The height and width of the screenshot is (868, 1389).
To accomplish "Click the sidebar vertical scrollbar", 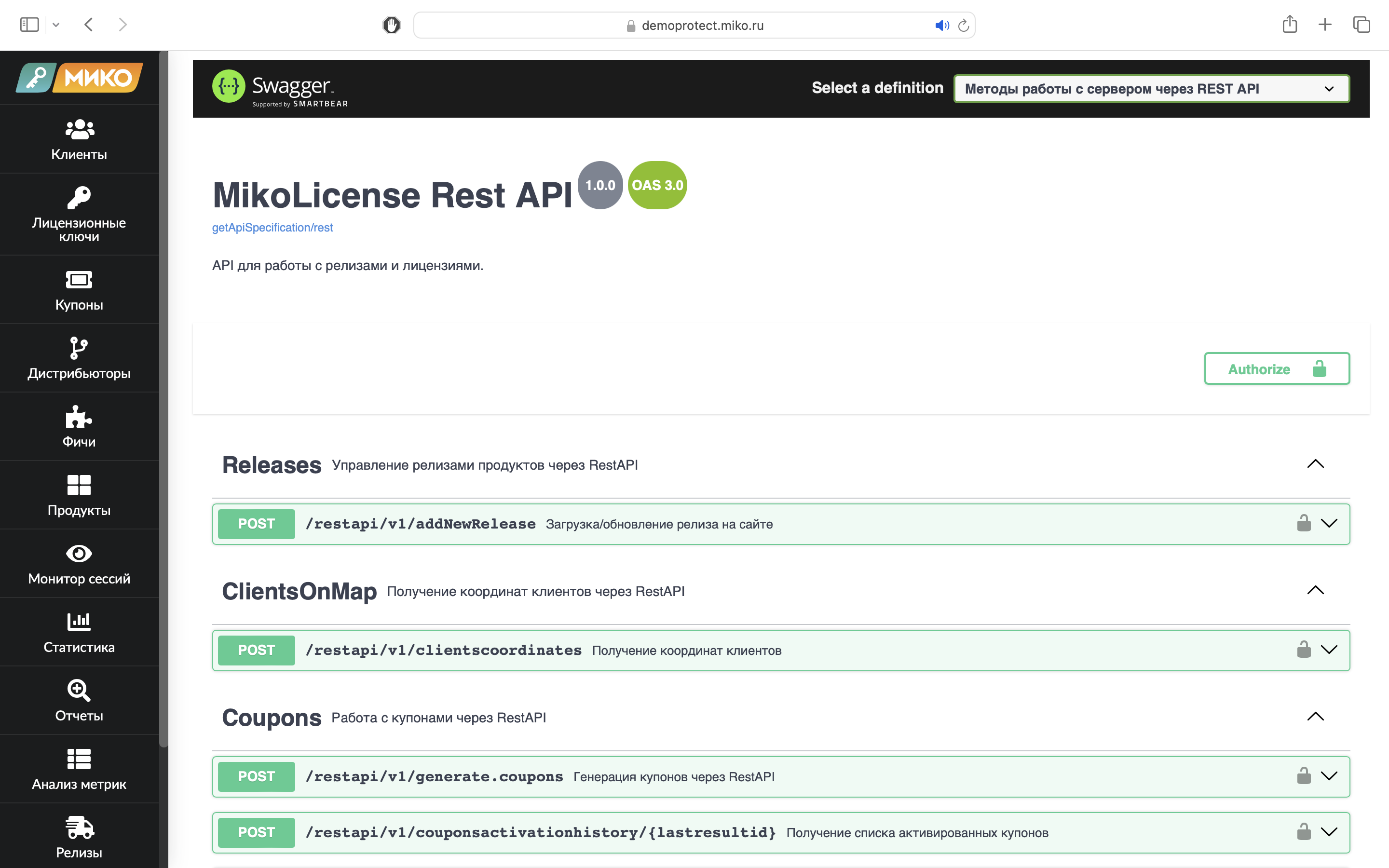I will [x=163, y=399].
